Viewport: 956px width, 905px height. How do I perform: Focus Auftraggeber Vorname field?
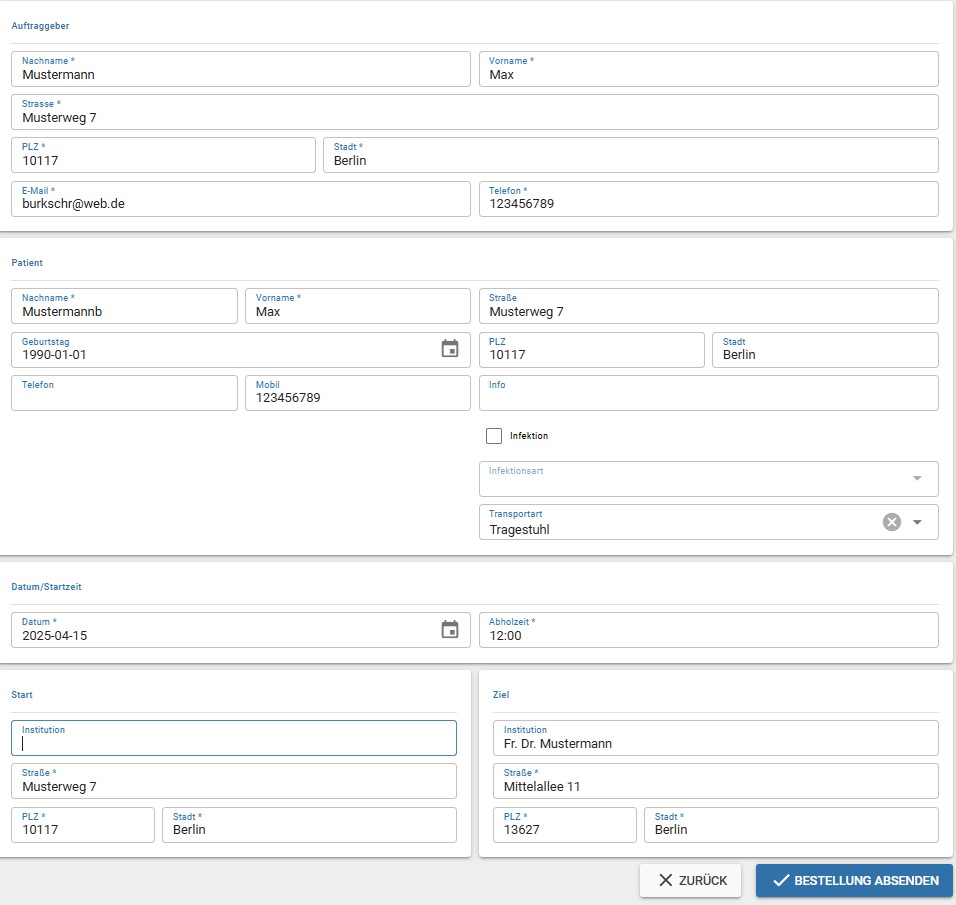[708, 69]
